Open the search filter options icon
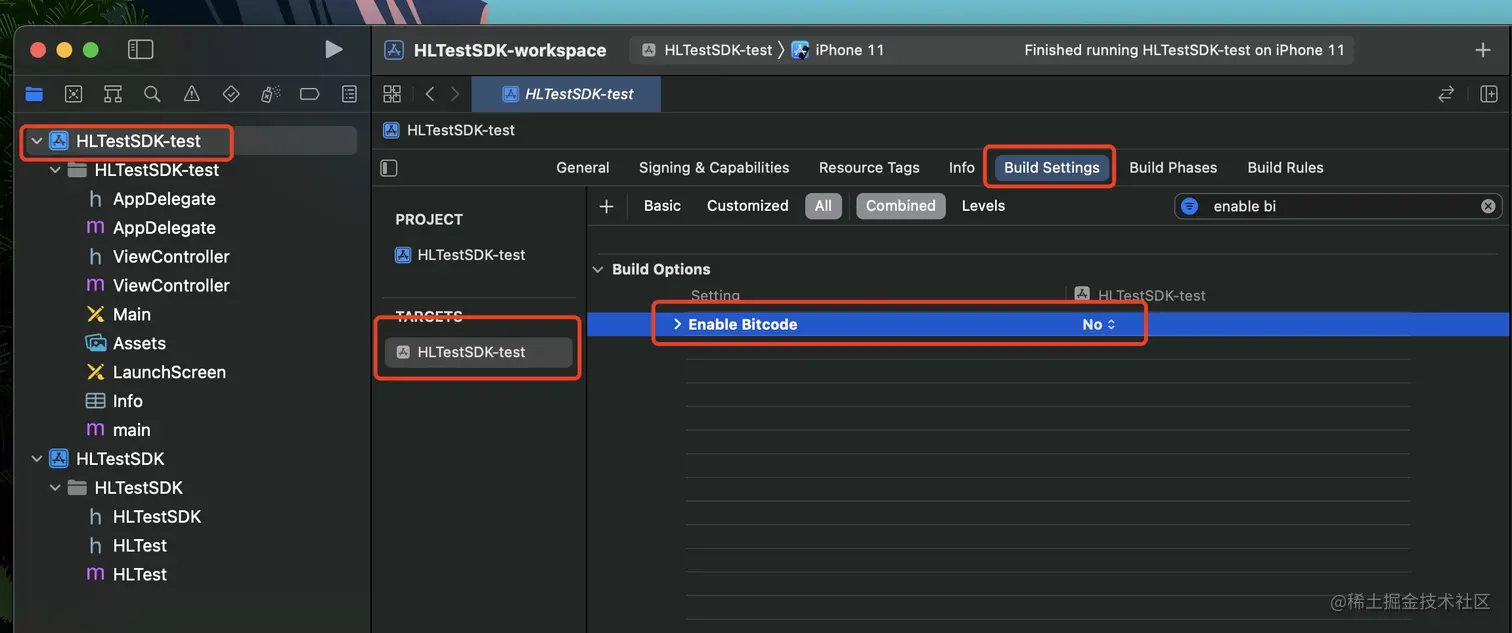Screen dimensions: 1512x633 tap(1190, 206)
